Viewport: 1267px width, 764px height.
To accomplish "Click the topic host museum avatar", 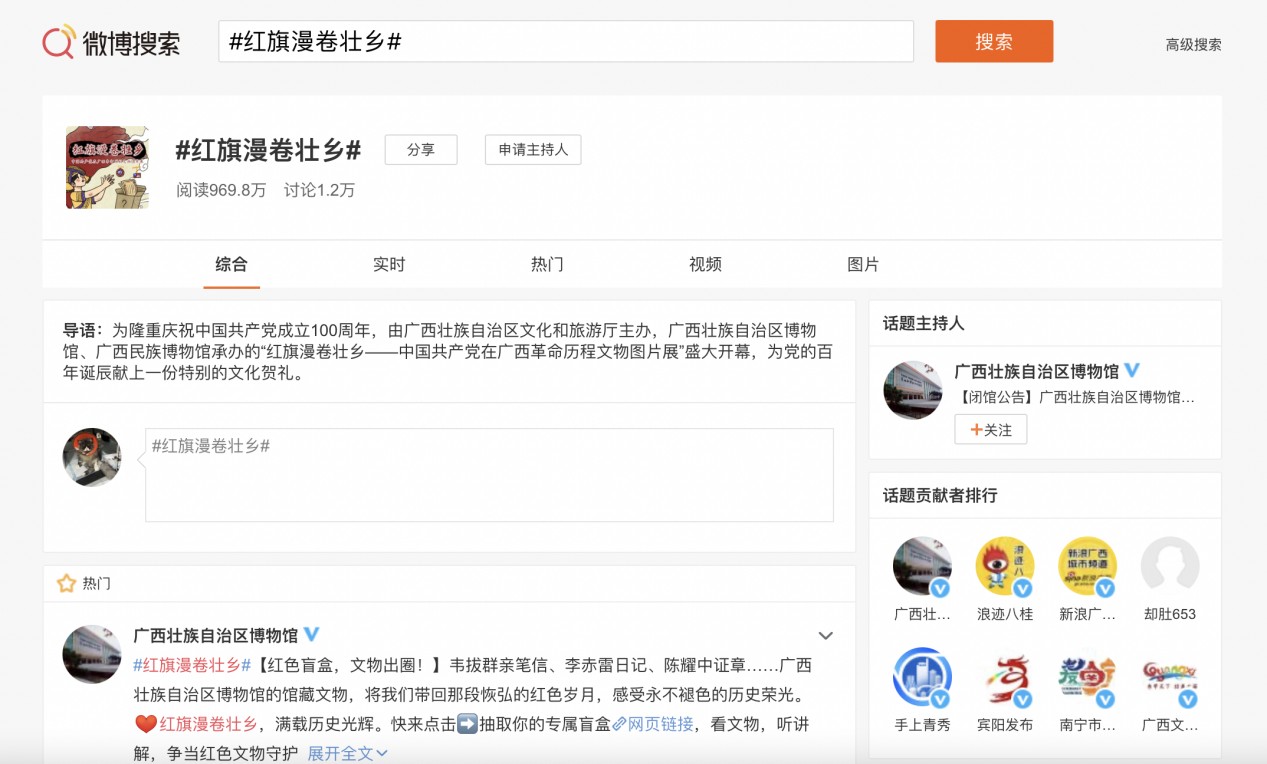I will click(x=913, y=390).
